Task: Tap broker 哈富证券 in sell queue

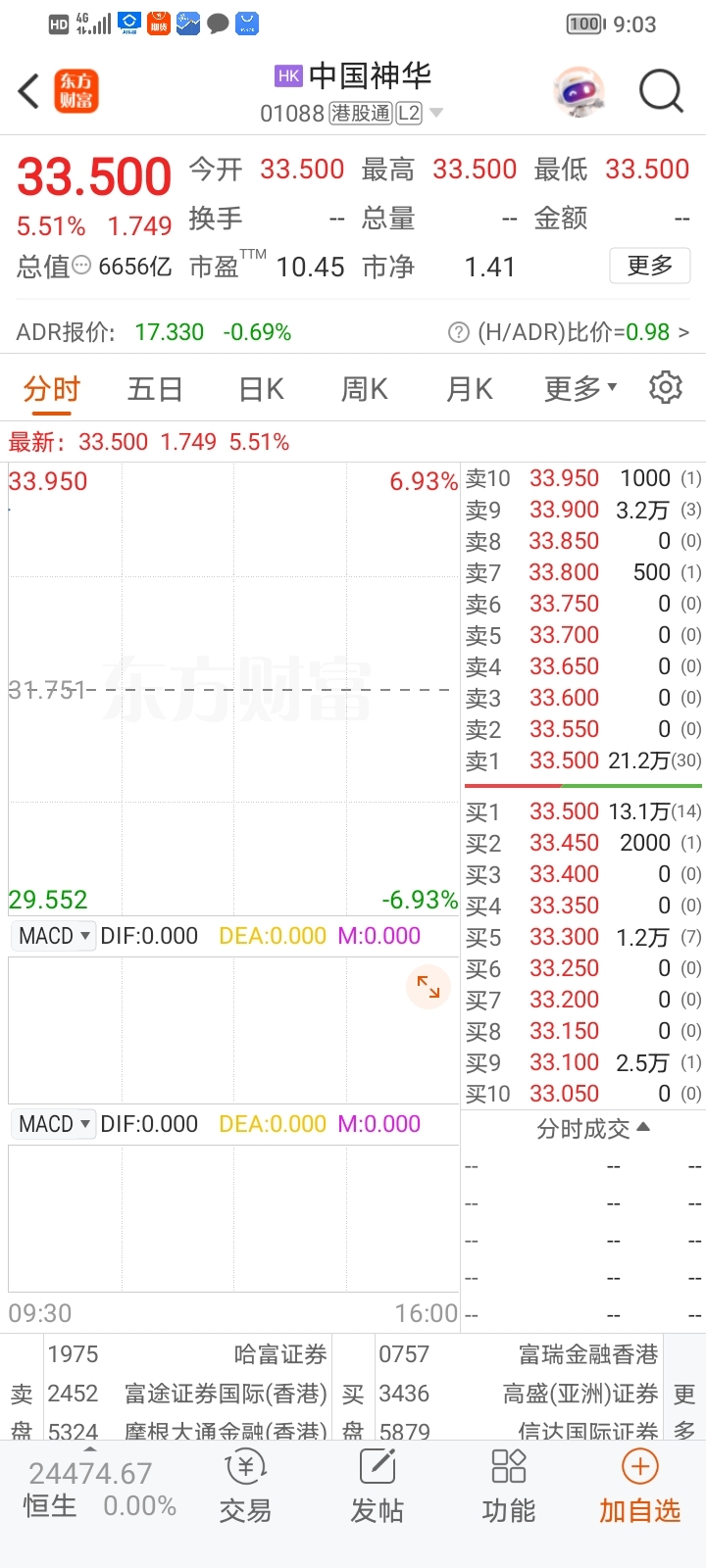Action: (186, 1354)
